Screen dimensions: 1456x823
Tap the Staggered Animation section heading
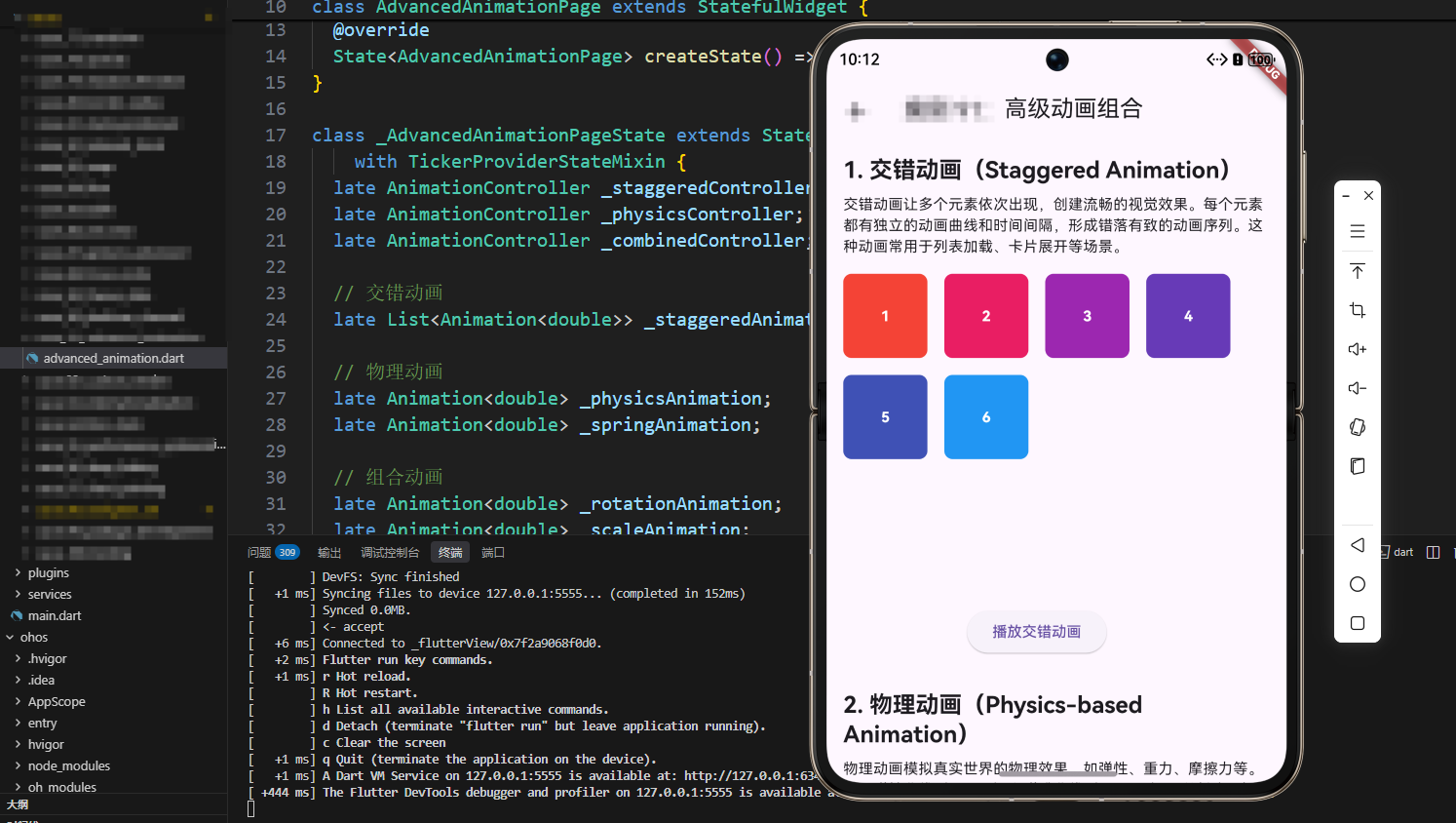(1037, 171)
